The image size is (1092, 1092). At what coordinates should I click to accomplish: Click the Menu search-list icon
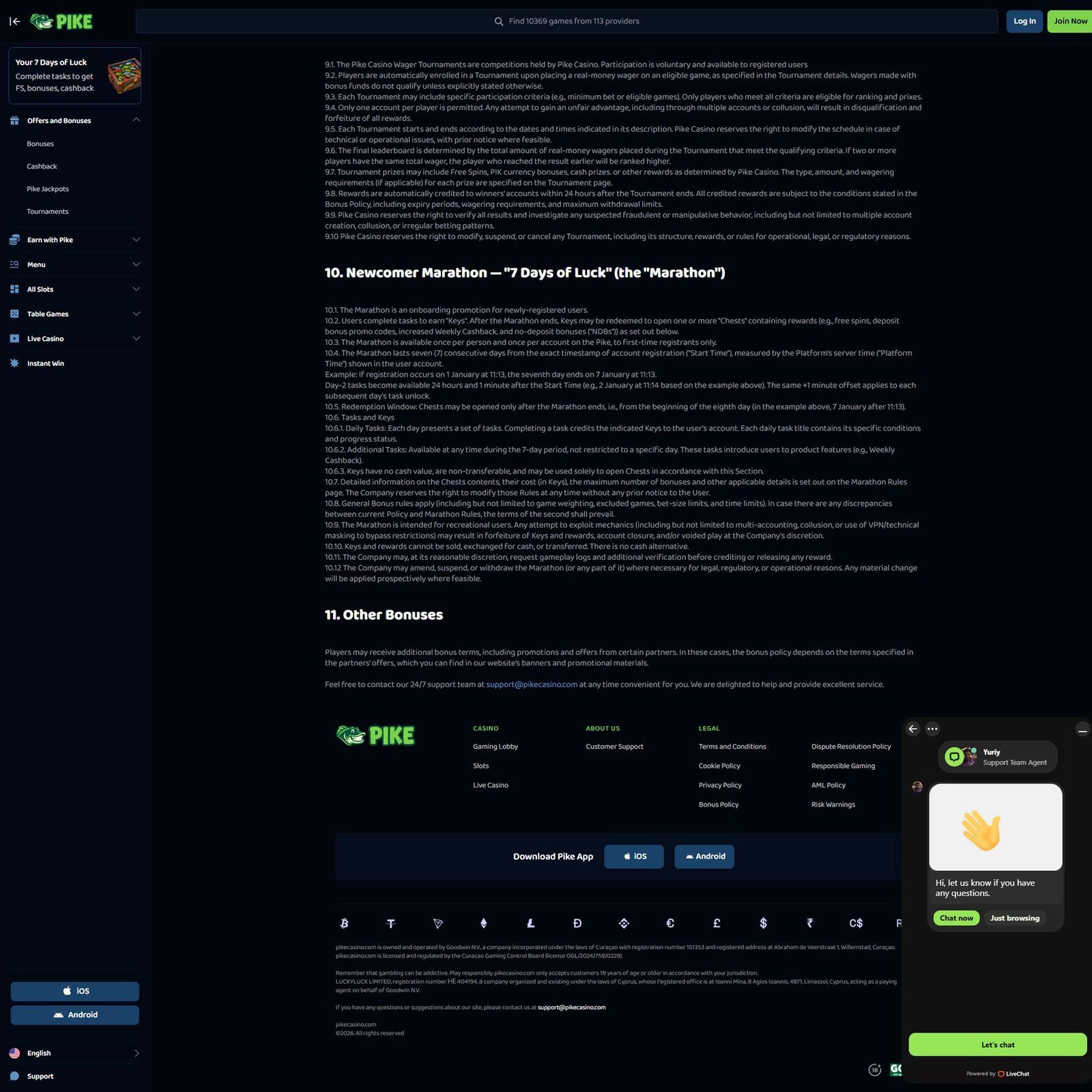click(14, 264)
